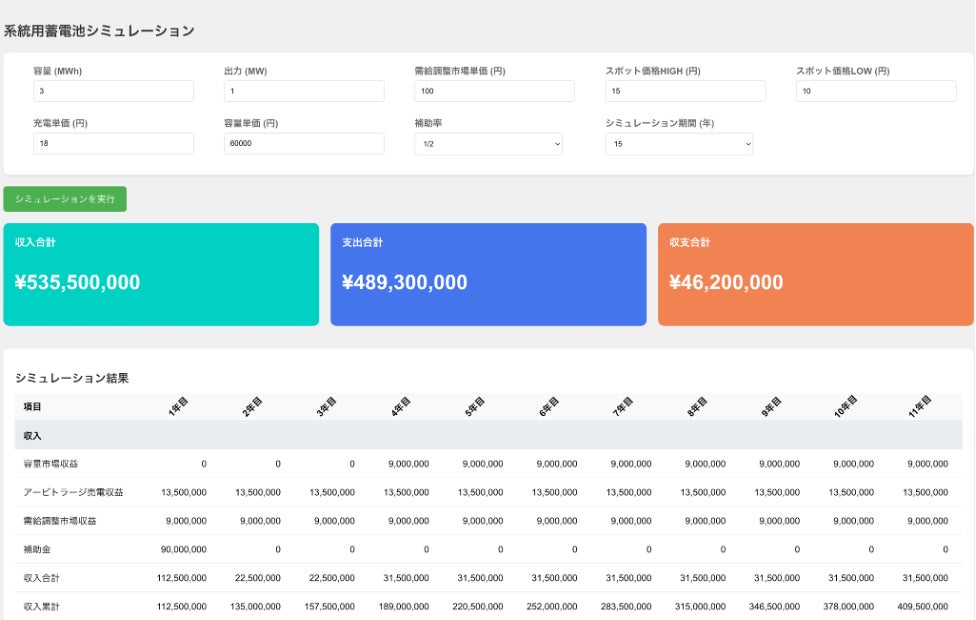Click the 出力 (MW) input field
Viewport: 976px width, 620px height.
[304, 91]
